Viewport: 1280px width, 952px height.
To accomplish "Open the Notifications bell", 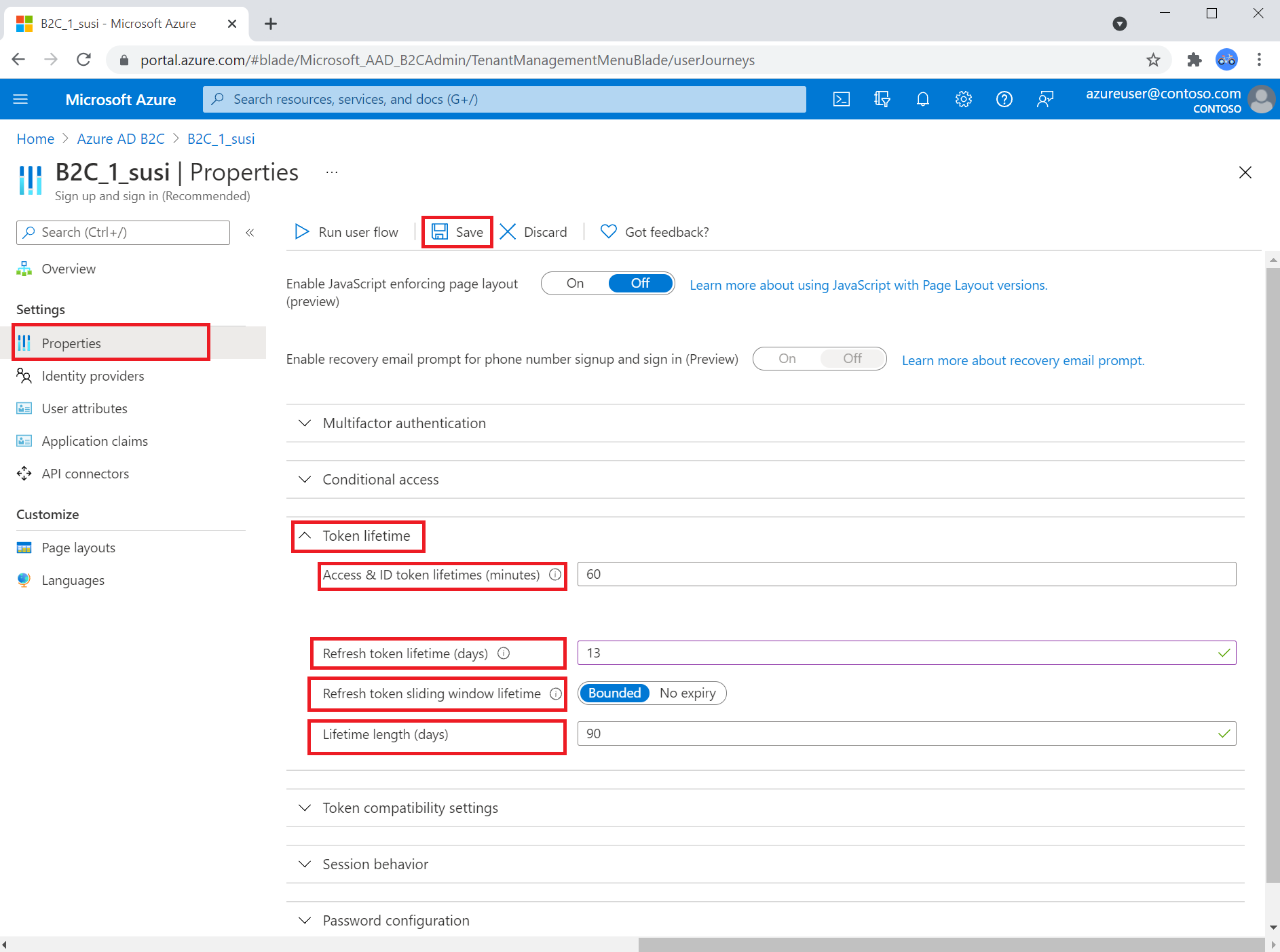I will click(x=923, y=99).
